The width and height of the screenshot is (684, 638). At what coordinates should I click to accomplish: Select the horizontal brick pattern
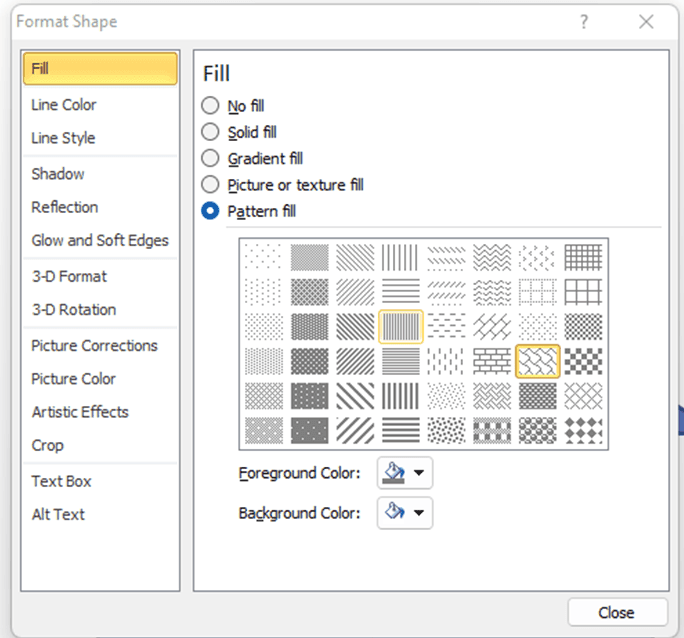(492, 361)
